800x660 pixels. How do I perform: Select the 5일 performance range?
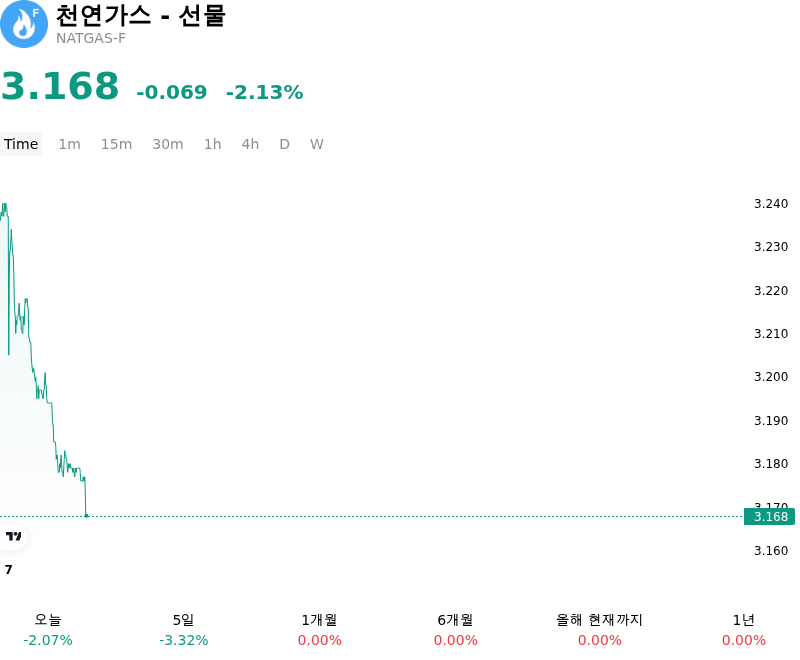pyautogui.click(x=184, y=630)
